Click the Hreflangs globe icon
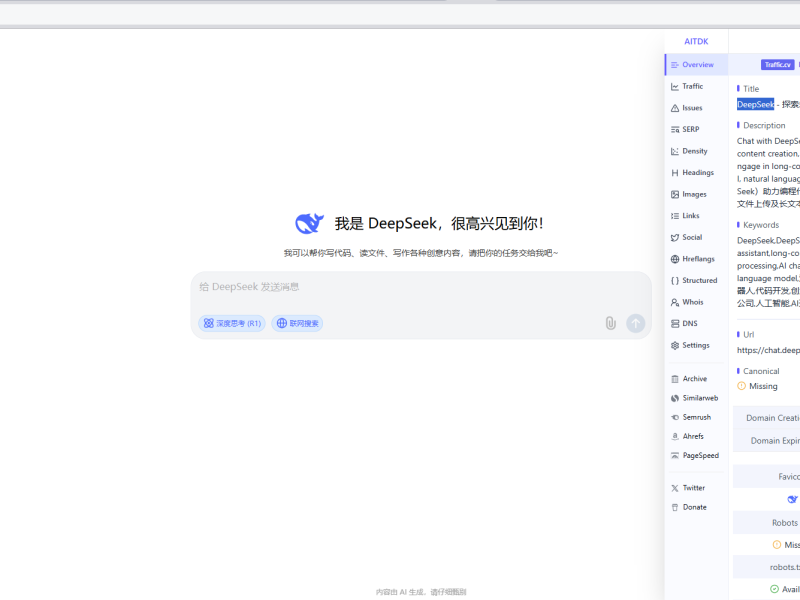800x600 pixels. [x=675, y=259]
